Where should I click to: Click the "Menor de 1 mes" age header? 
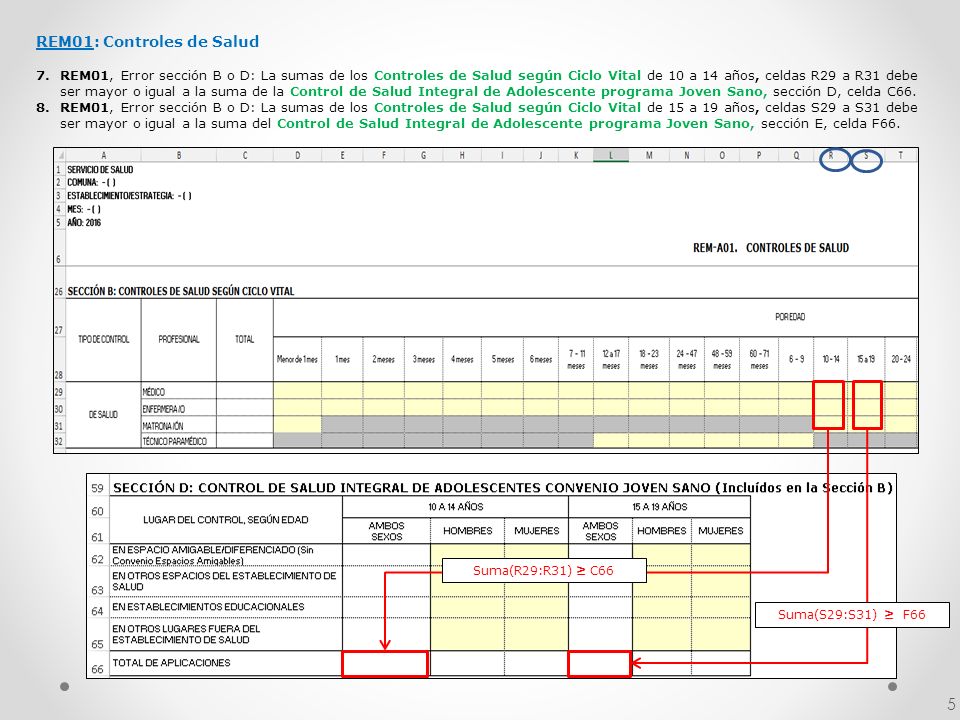[x=298, y=359]
